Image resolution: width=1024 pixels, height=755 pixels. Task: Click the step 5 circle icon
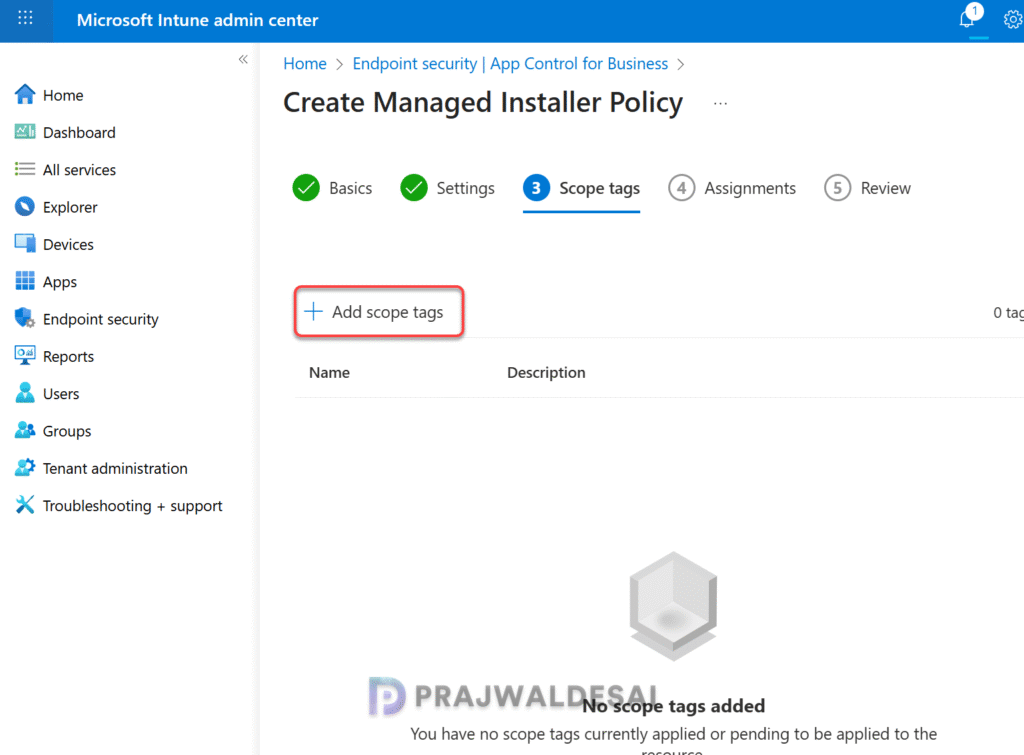[x=837, y=188]
